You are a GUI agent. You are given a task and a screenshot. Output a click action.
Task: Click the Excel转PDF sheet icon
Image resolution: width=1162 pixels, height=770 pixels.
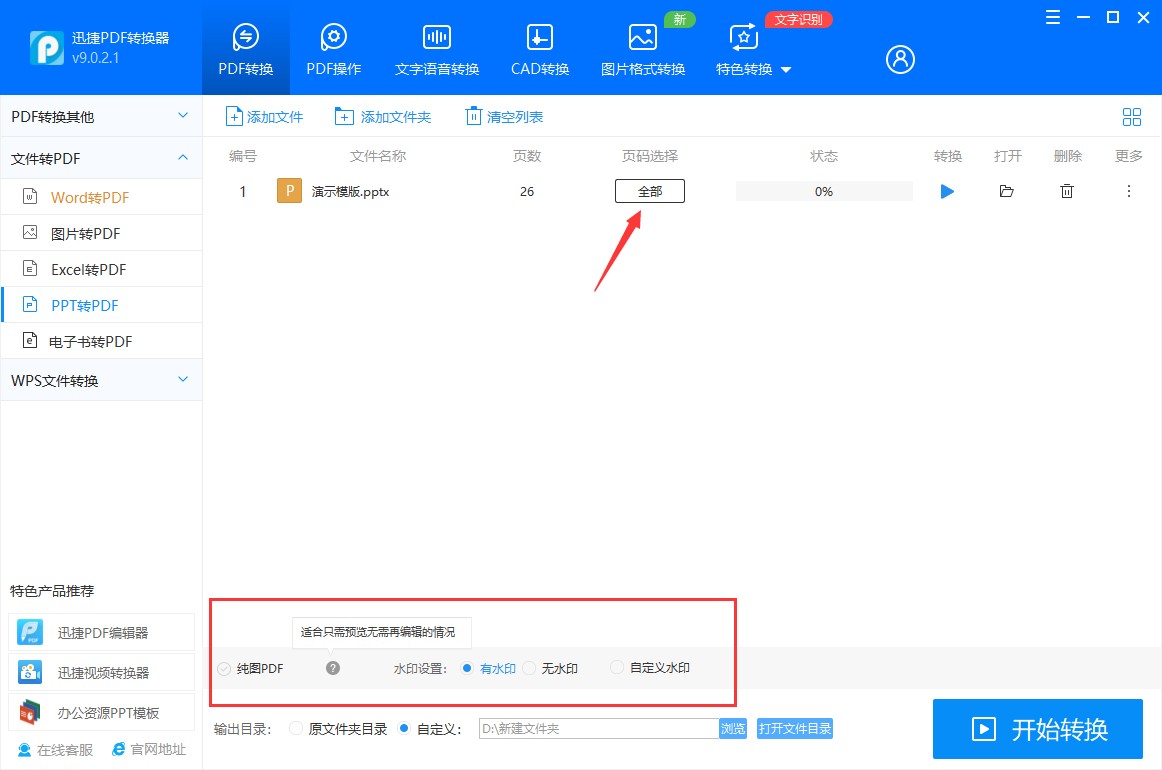click(x=30, y=268)
